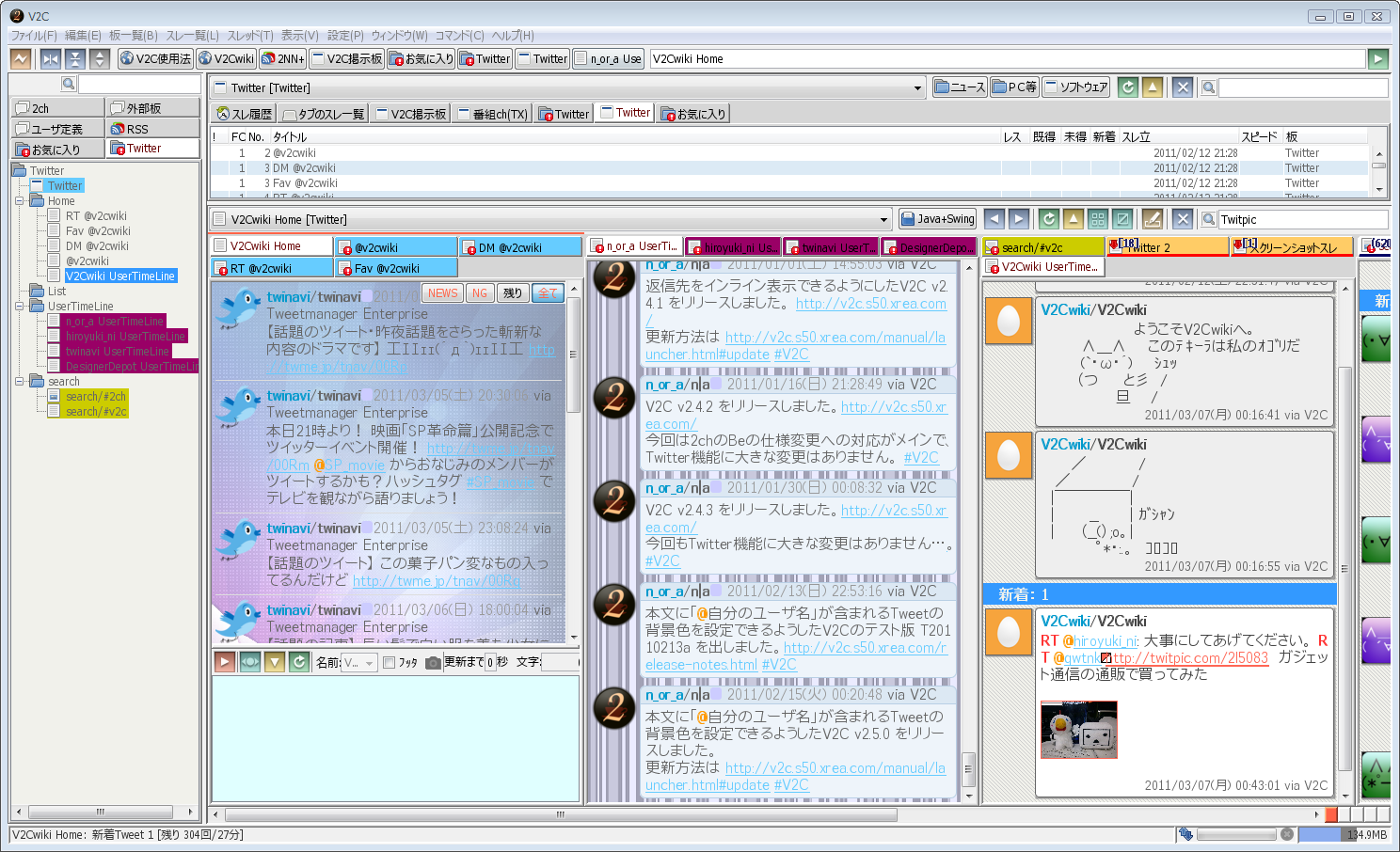Click the teal eye preview icon in the compose toolbar
This screenshot has width=1400, height=852.
point(249,662)
